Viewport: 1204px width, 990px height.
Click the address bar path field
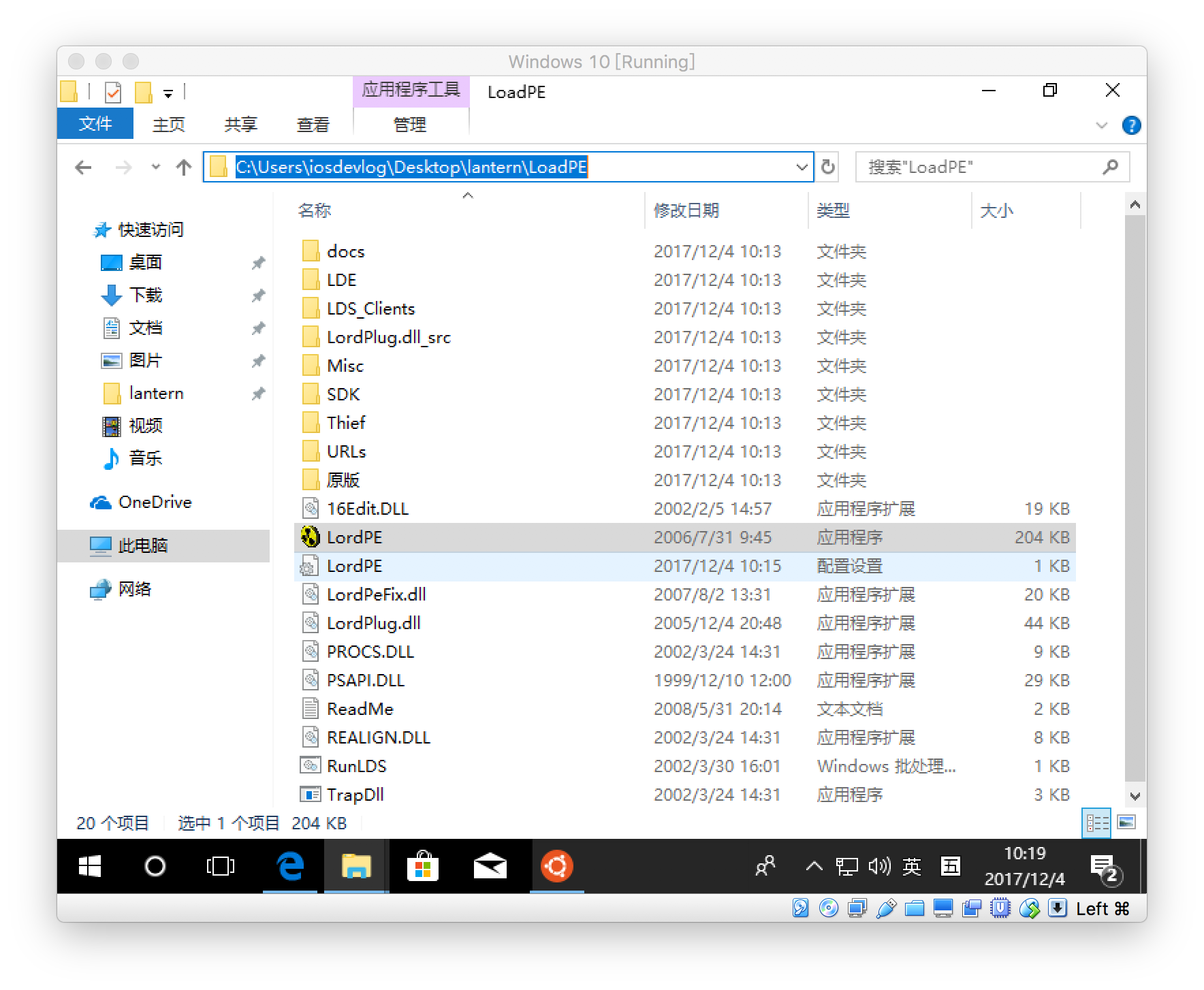(508, 167)
